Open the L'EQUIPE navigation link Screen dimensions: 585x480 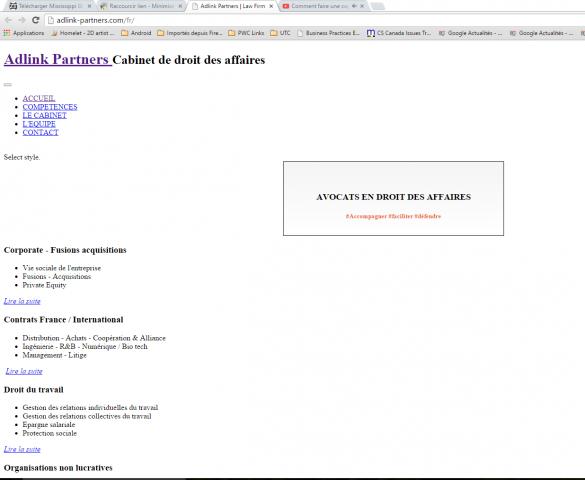click(x=39, y=124)
